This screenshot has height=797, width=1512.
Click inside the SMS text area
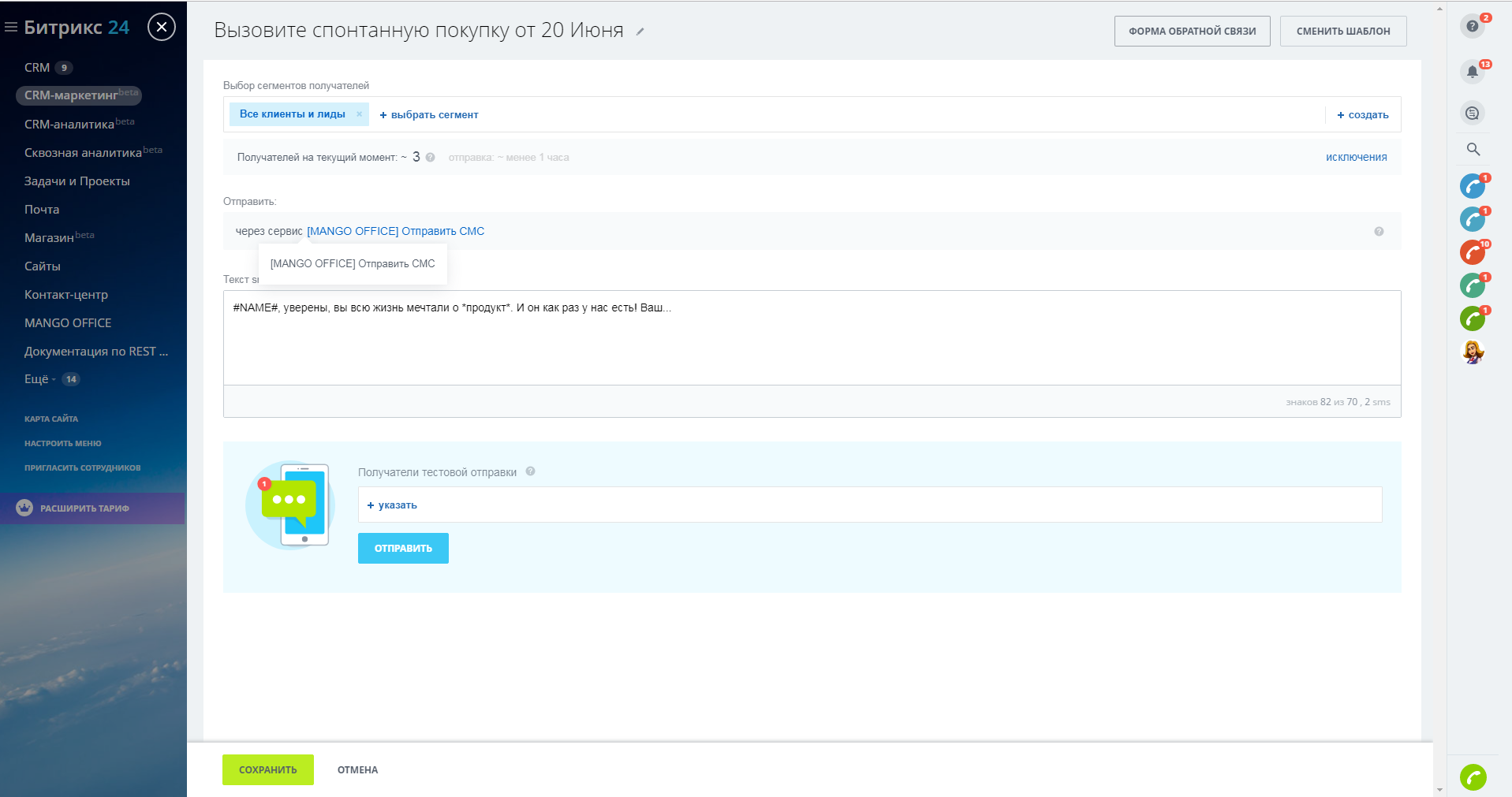(811, 339)
